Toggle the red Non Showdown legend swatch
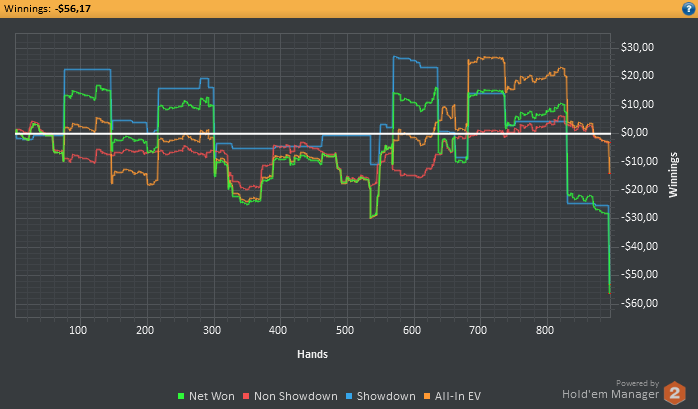This screenshot has width=698, height=409. pos(246,396)
